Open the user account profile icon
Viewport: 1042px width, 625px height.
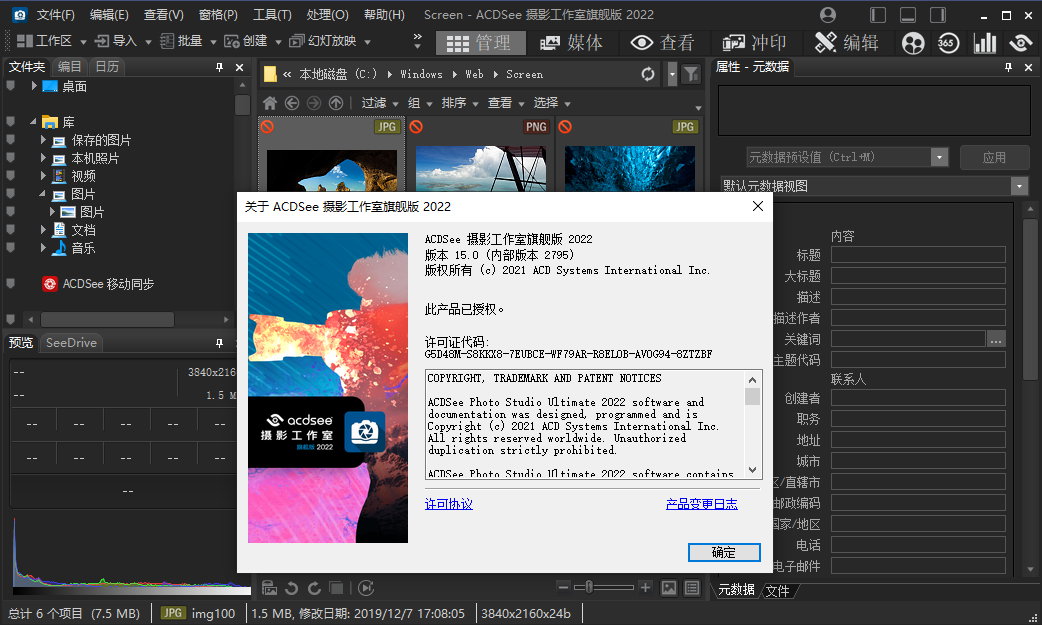pos(827,15)
